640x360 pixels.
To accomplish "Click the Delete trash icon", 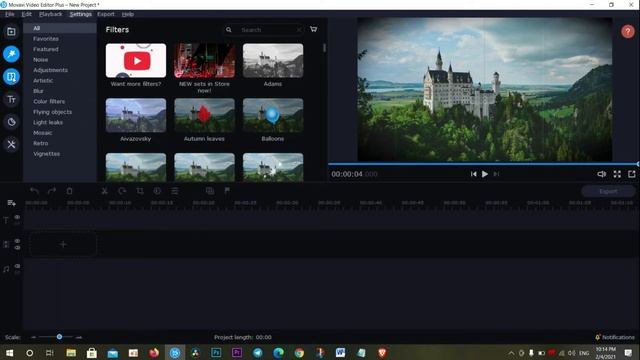I will (69, 191).
